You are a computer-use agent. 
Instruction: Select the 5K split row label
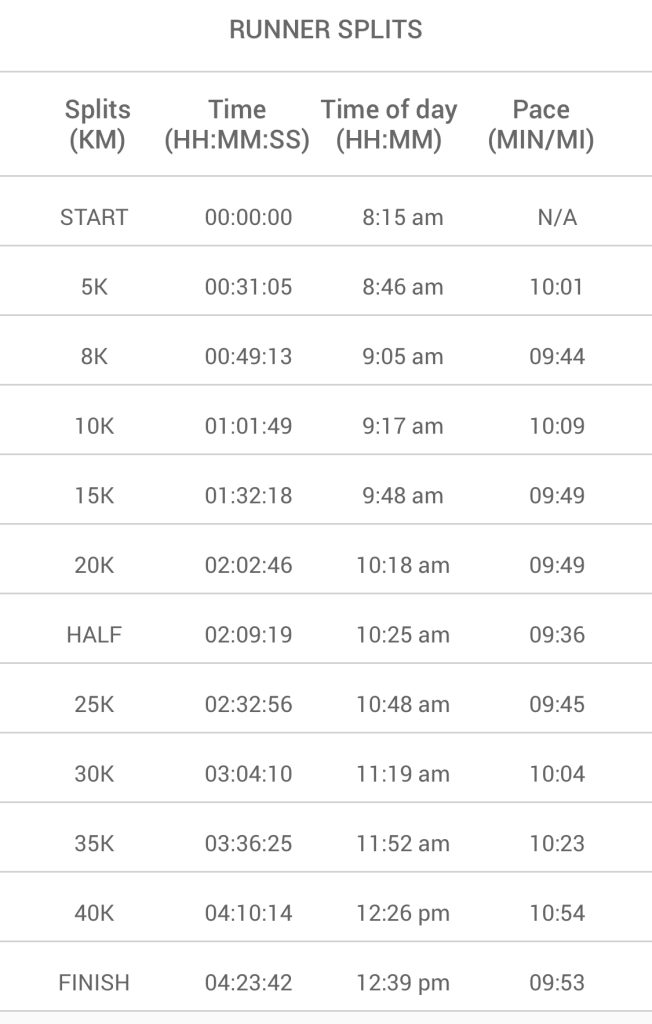coord(94,287)
